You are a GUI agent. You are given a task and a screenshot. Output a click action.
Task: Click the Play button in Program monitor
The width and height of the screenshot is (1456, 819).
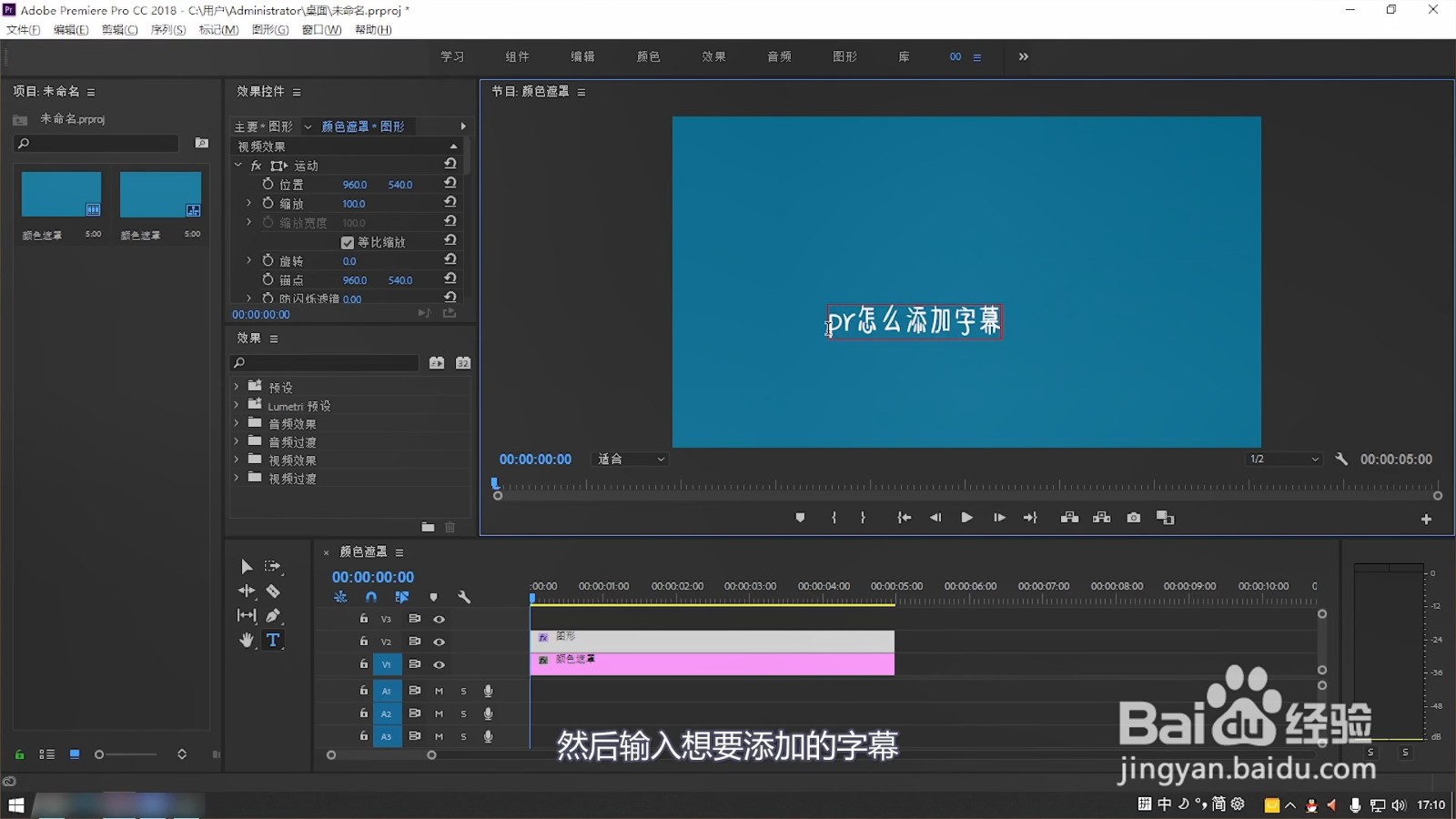tap(966, 518)
